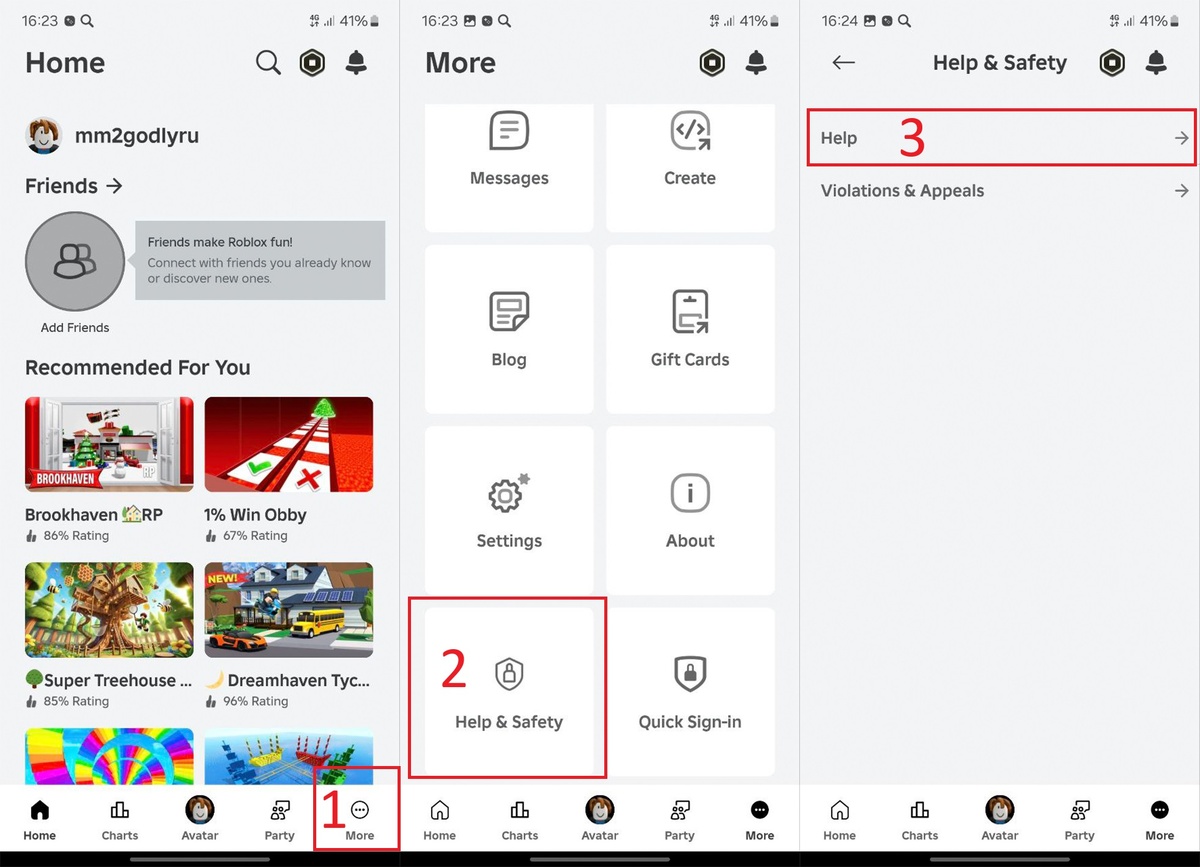Open the Create tile
The width and height of the screenshot is (1200, 867).
(x=690, y=168)
